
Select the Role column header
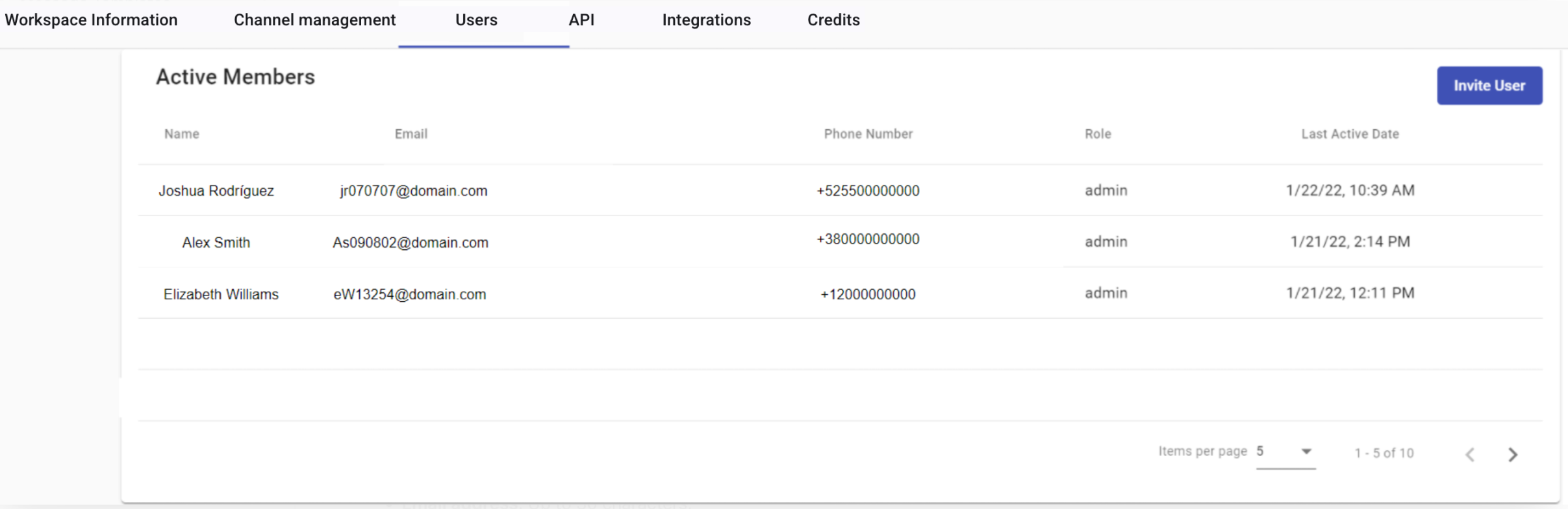pos(1098,134)
